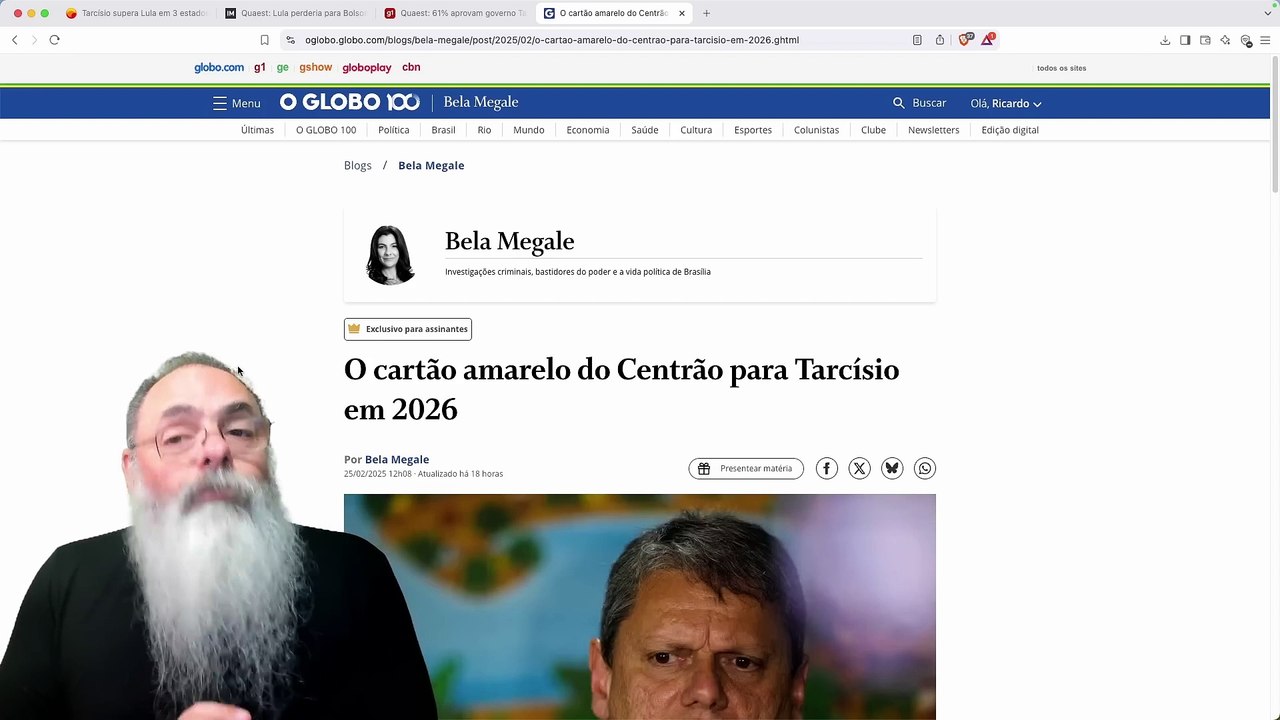The height and width of the screenshot is (720, 1280).
Task: Click the Buscar search icon
Action: pos(898,103)
